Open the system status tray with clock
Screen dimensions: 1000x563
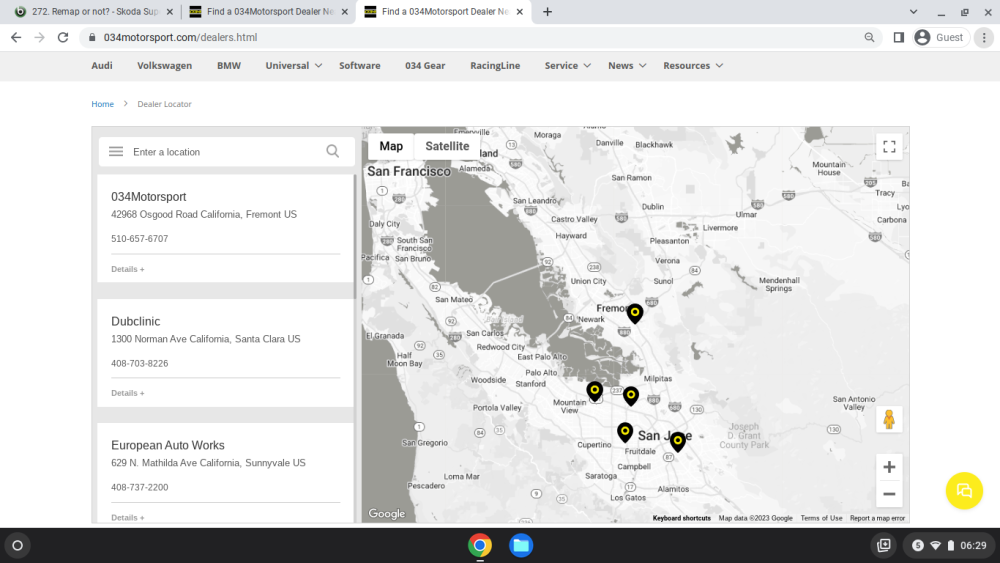click(x=950, y=545)
